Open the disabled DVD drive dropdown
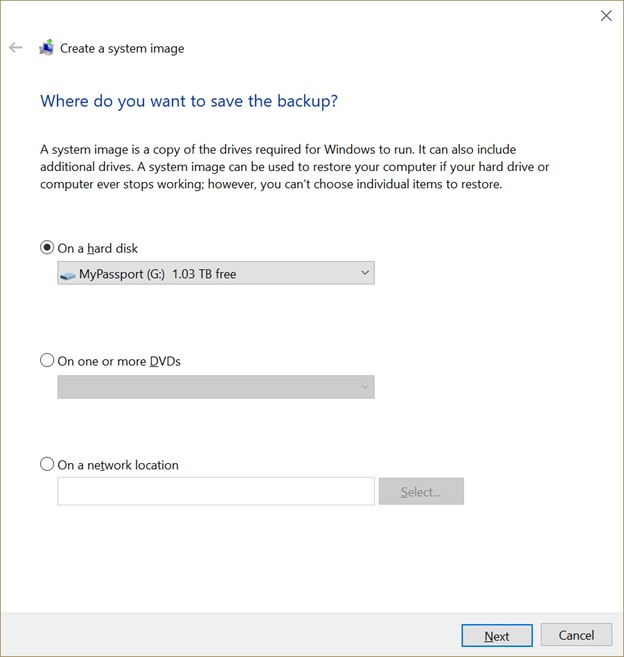 click(216, 387)
